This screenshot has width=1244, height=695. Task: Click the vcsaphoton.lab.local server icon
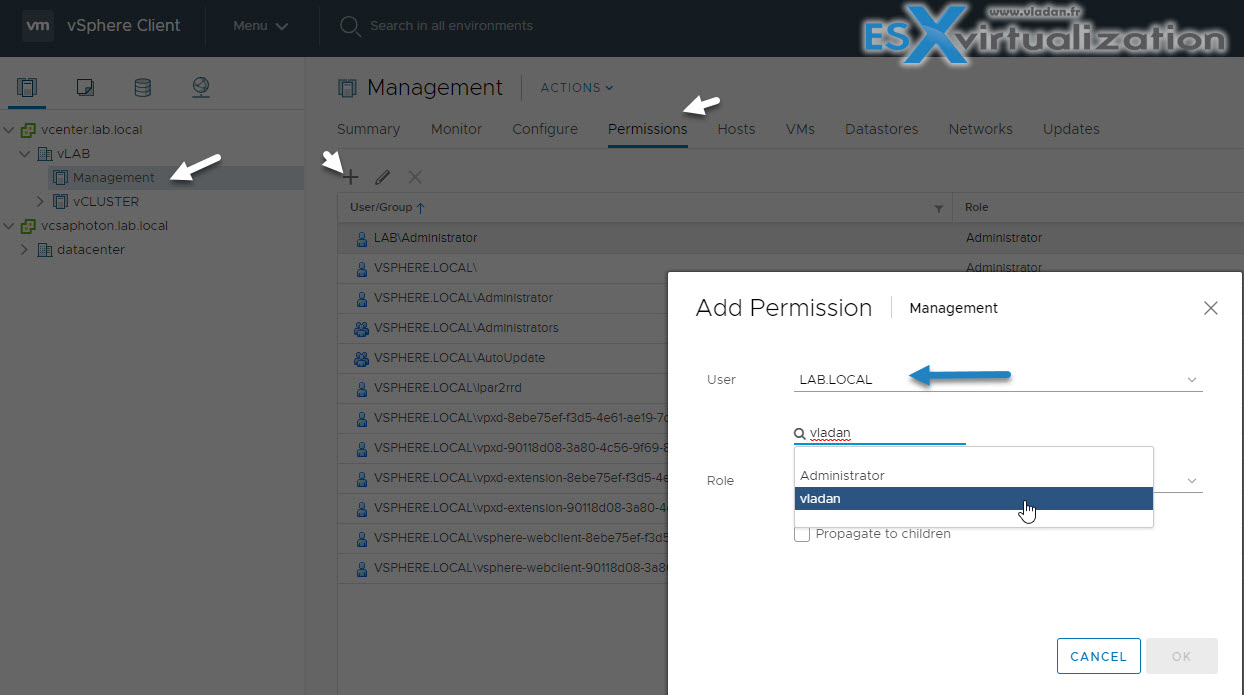point(28,226)
